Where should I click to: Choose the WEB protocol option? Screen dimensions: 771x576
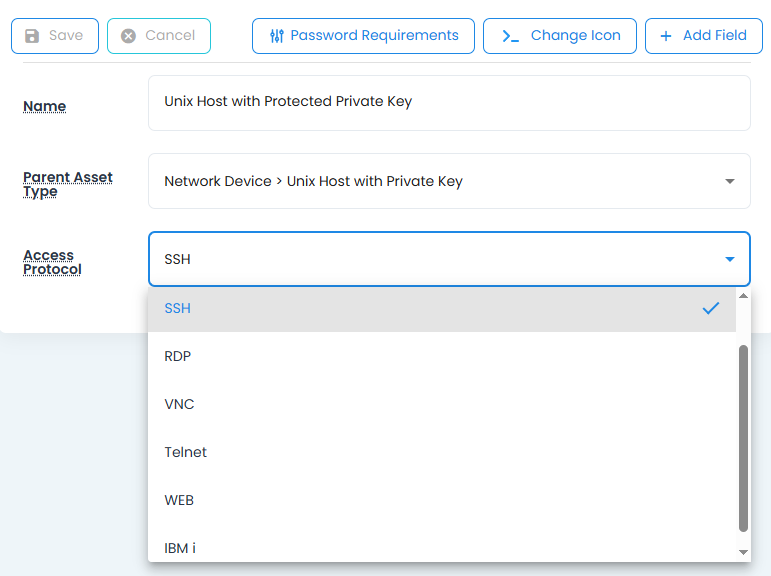click(179, 500)
